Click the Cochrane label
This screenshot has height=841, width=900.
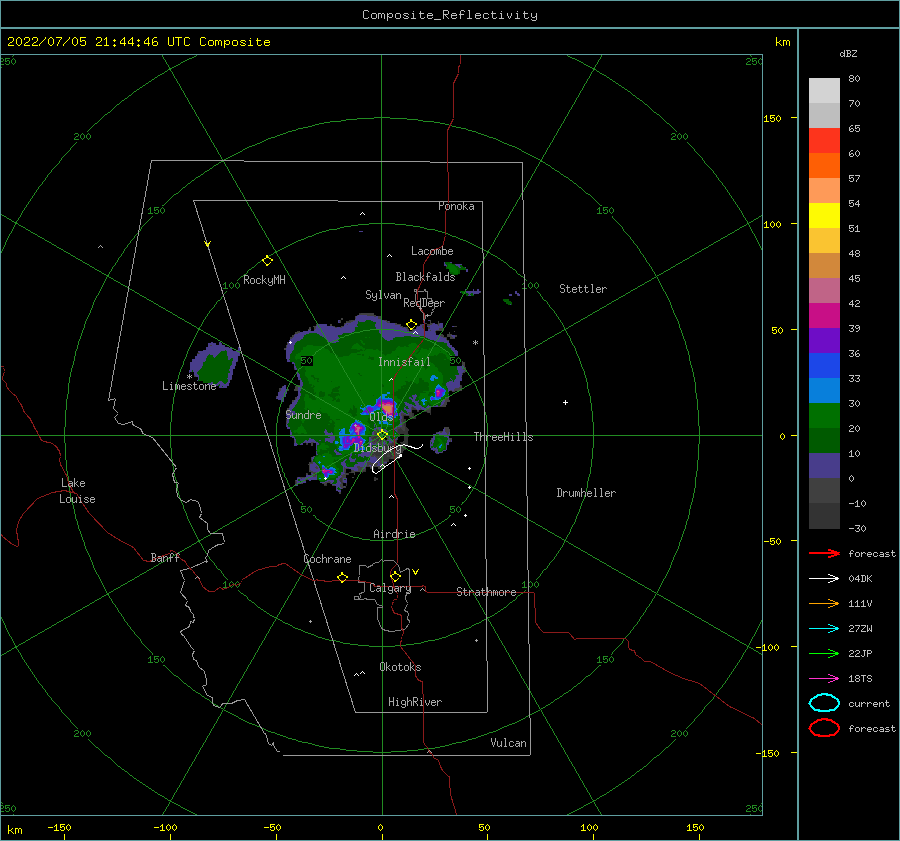coord(327,559)
